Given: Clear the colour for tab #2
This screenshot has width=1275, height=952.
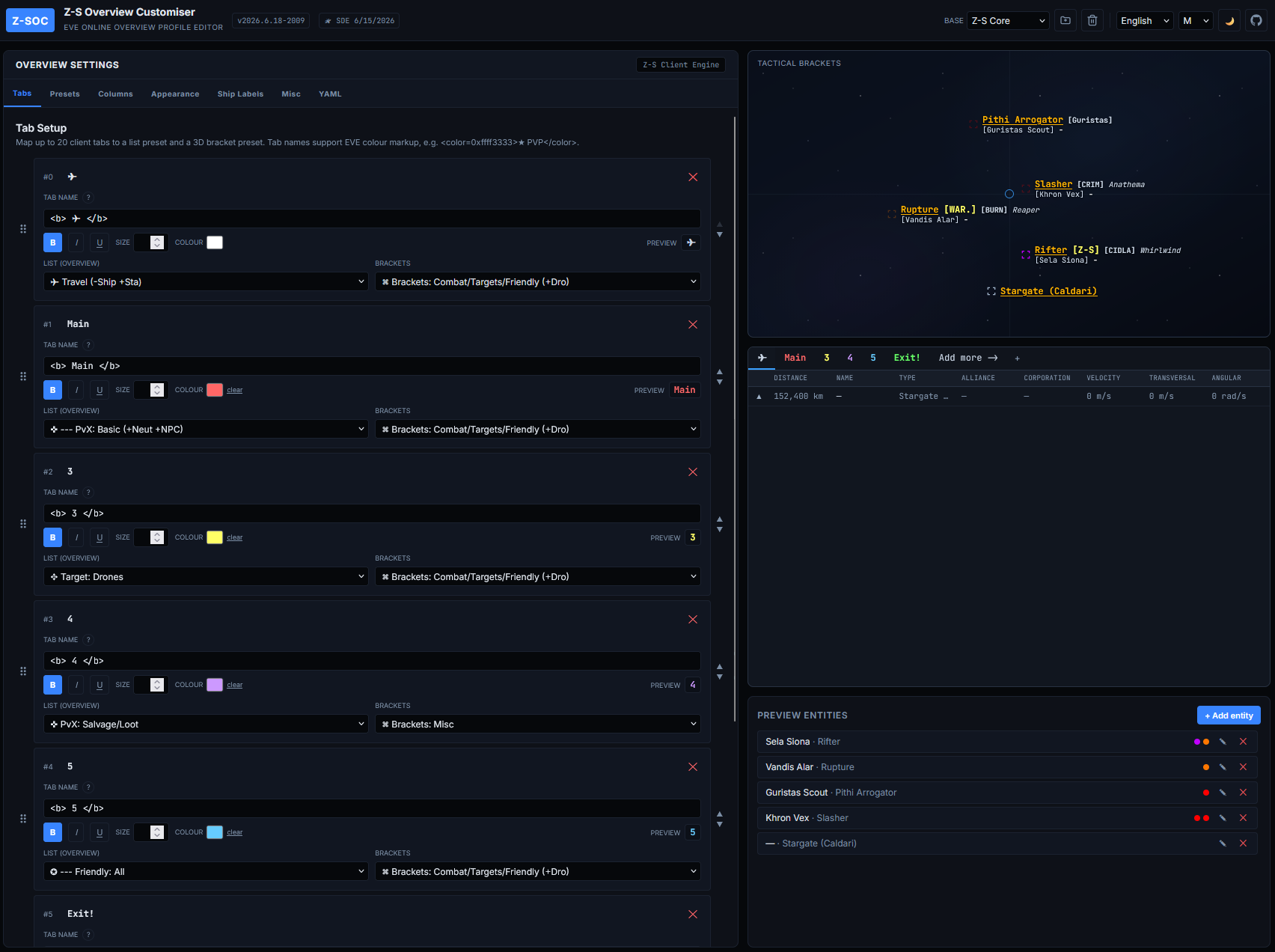Looking at the screenshot, I should click(x=234, y=537).
